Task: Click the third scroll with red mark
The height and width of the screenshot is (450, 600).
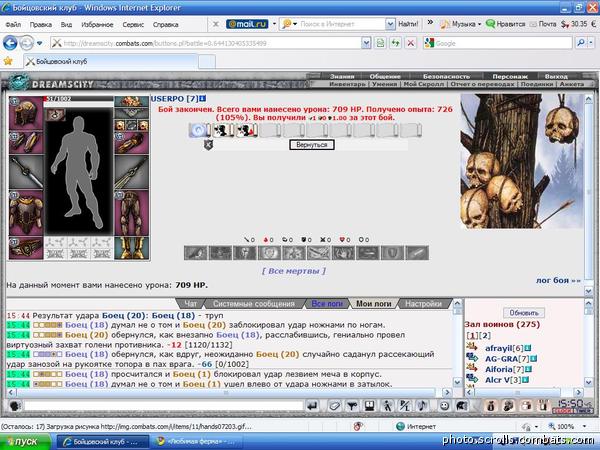Action: pyautogui.click(x=247, y=130)
